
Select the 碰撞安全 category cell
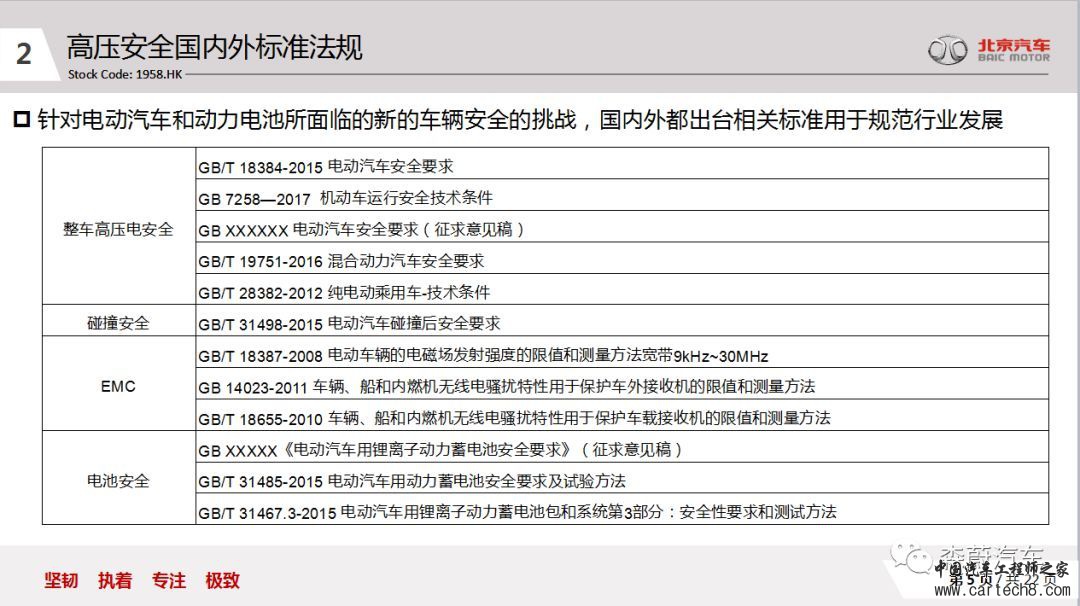click(x=118, y=323)
